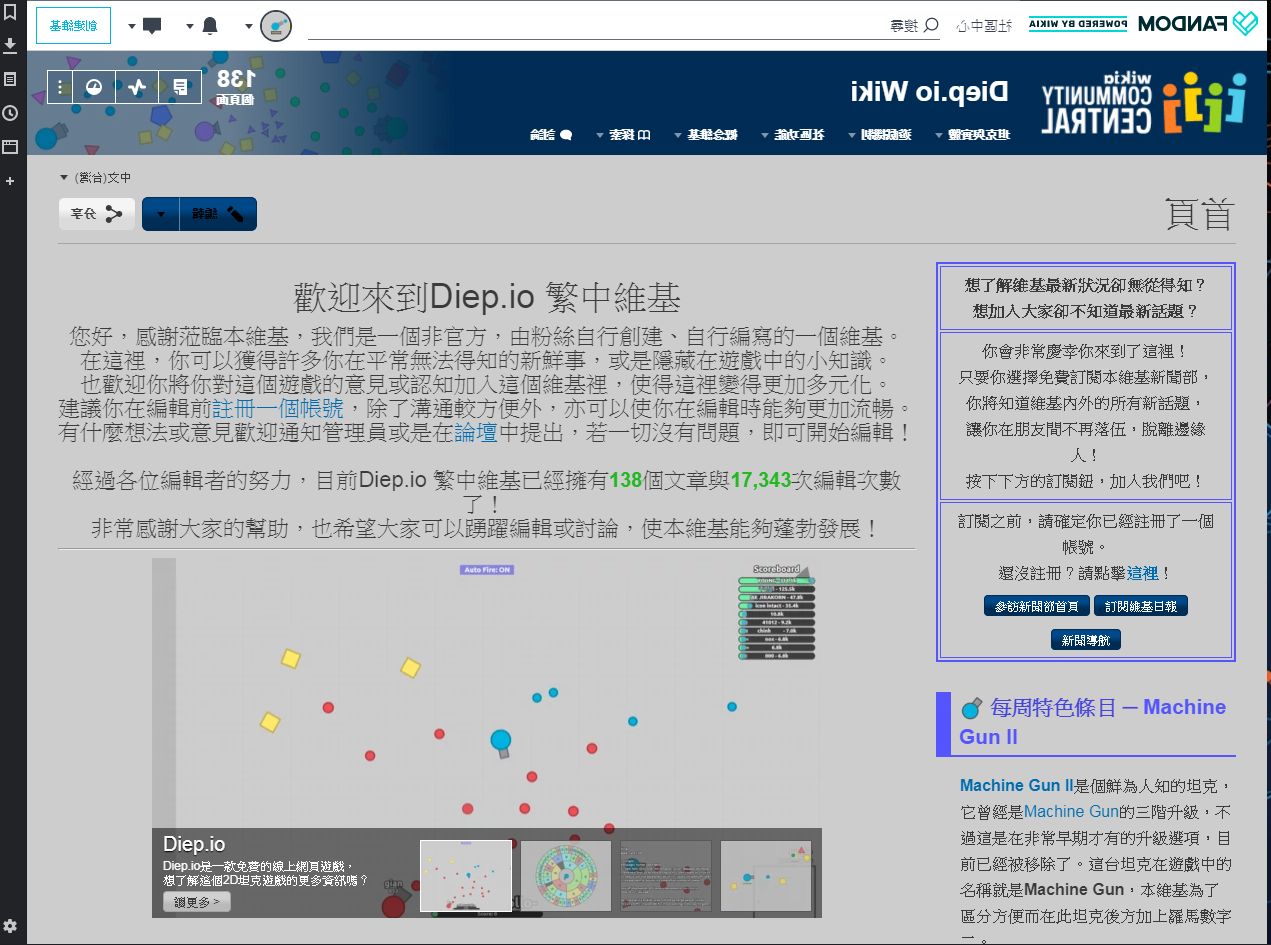This screenshot has width=1271, height=945.
Task: Open the downloads panel icon
Action: 10,45
